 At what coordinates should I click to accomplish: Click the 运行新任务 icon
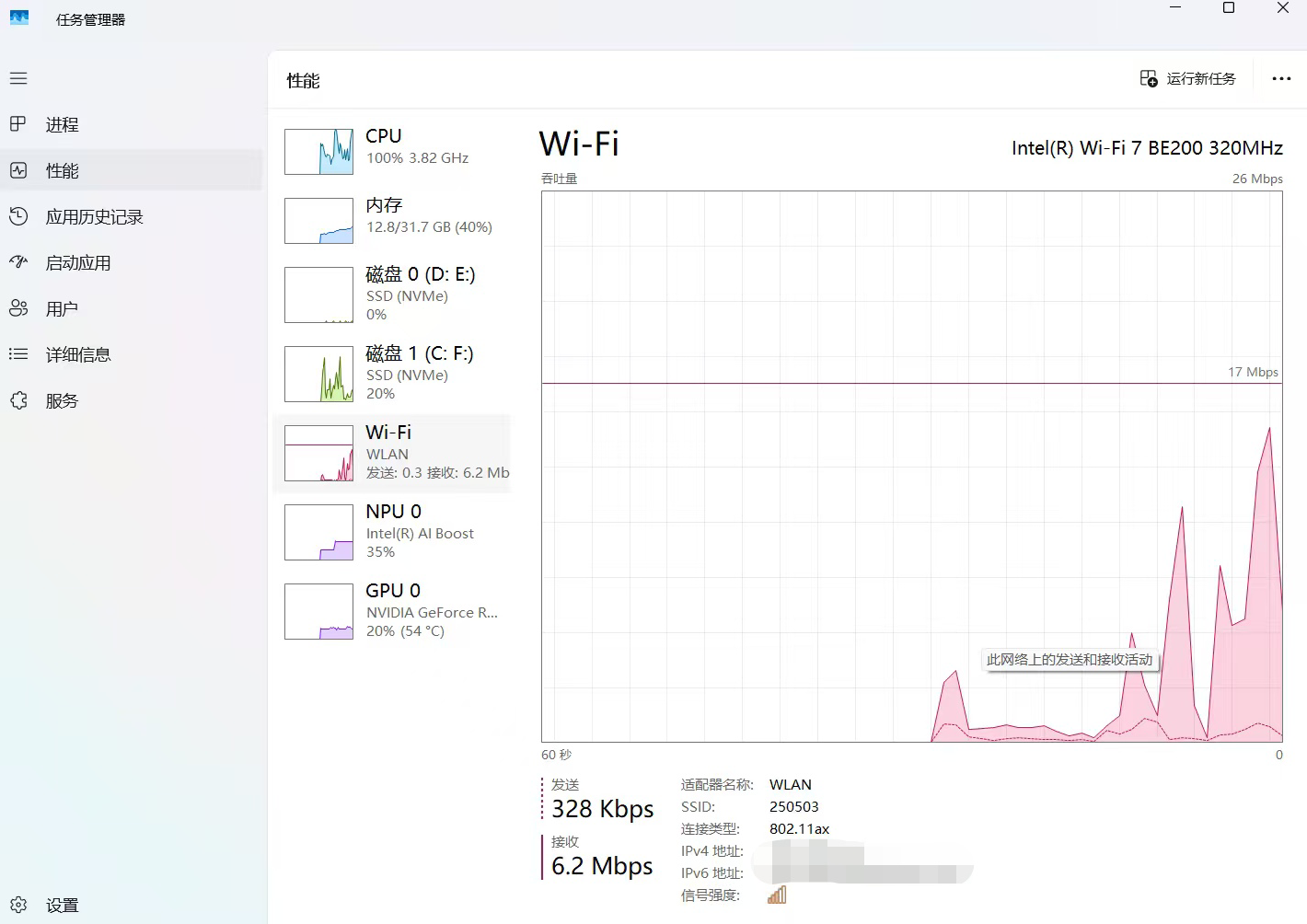click(1149, 79)
